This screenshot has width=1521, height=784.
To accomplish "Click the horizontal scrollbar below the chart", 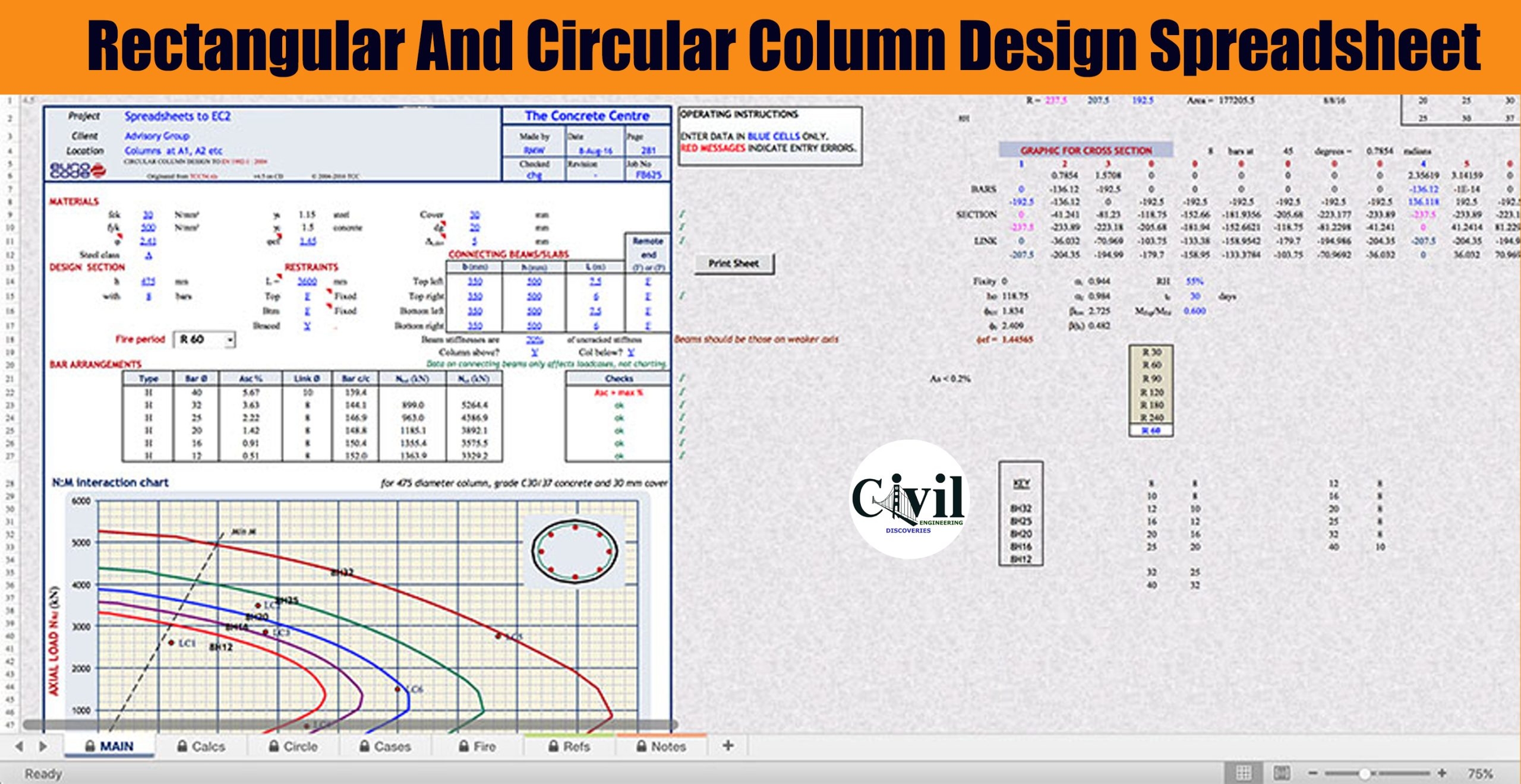I will [x=349, y=725].
